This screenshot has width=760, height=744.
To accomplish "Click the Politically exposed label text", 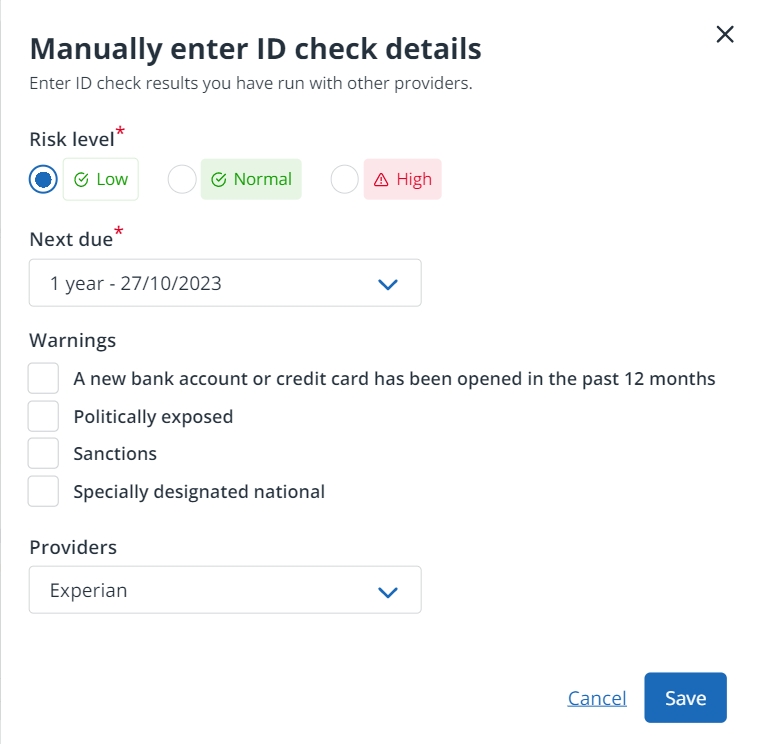I will pyautogui.click(x=153, y=416).
